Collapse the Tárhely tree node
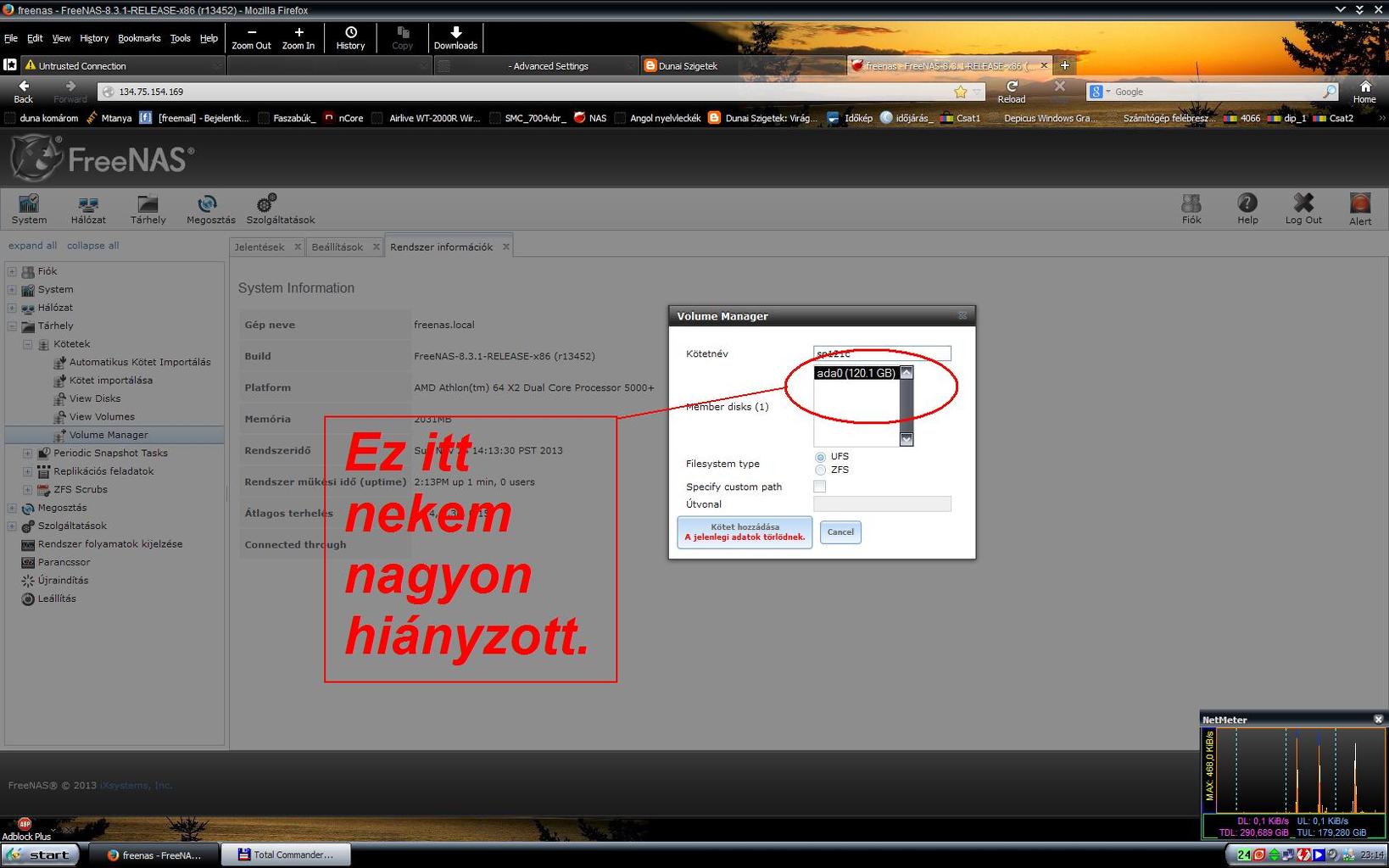Screen dimensions: 1389x868 (12, 325)
